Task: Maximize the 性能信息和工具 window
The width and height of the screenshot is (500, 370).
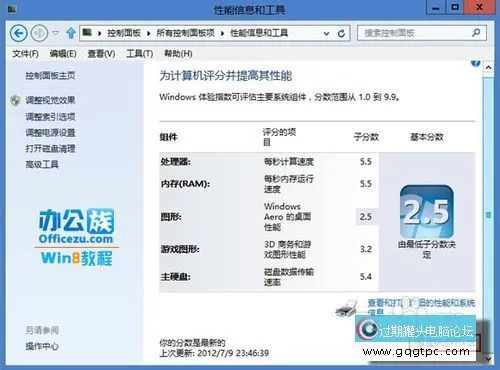Action: point(455,8)
